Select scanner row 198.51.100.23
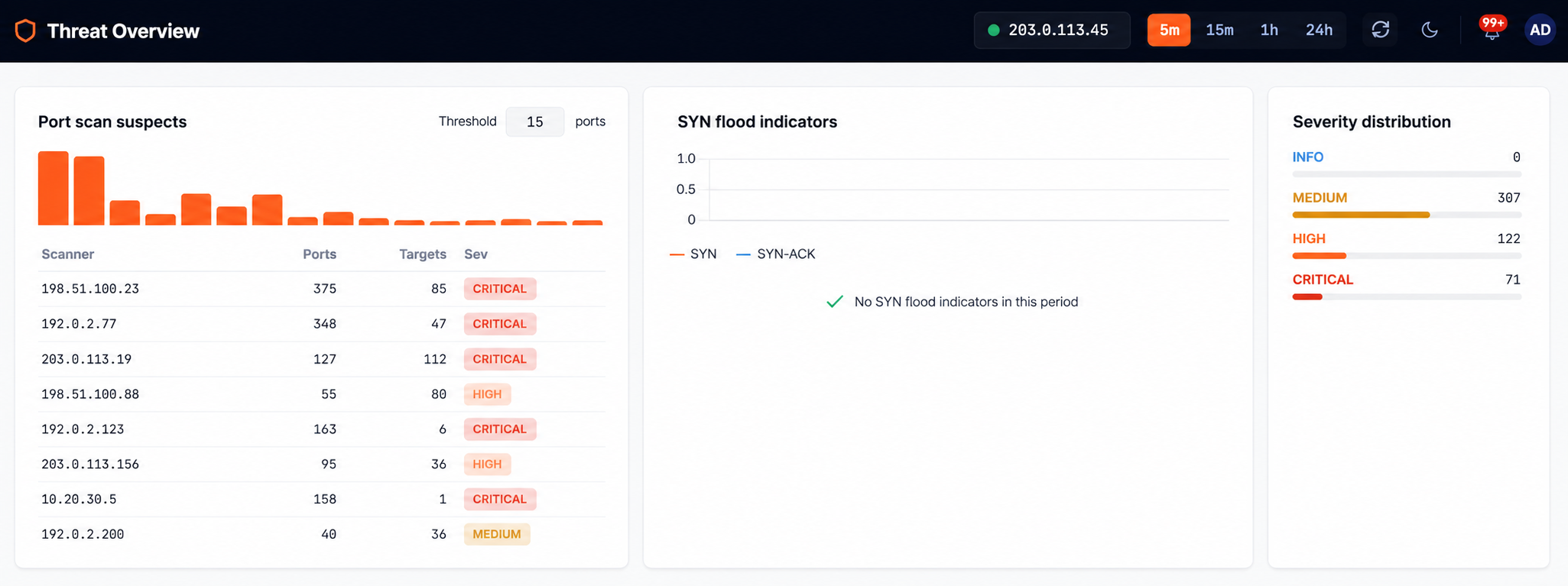 coord(322,289)
